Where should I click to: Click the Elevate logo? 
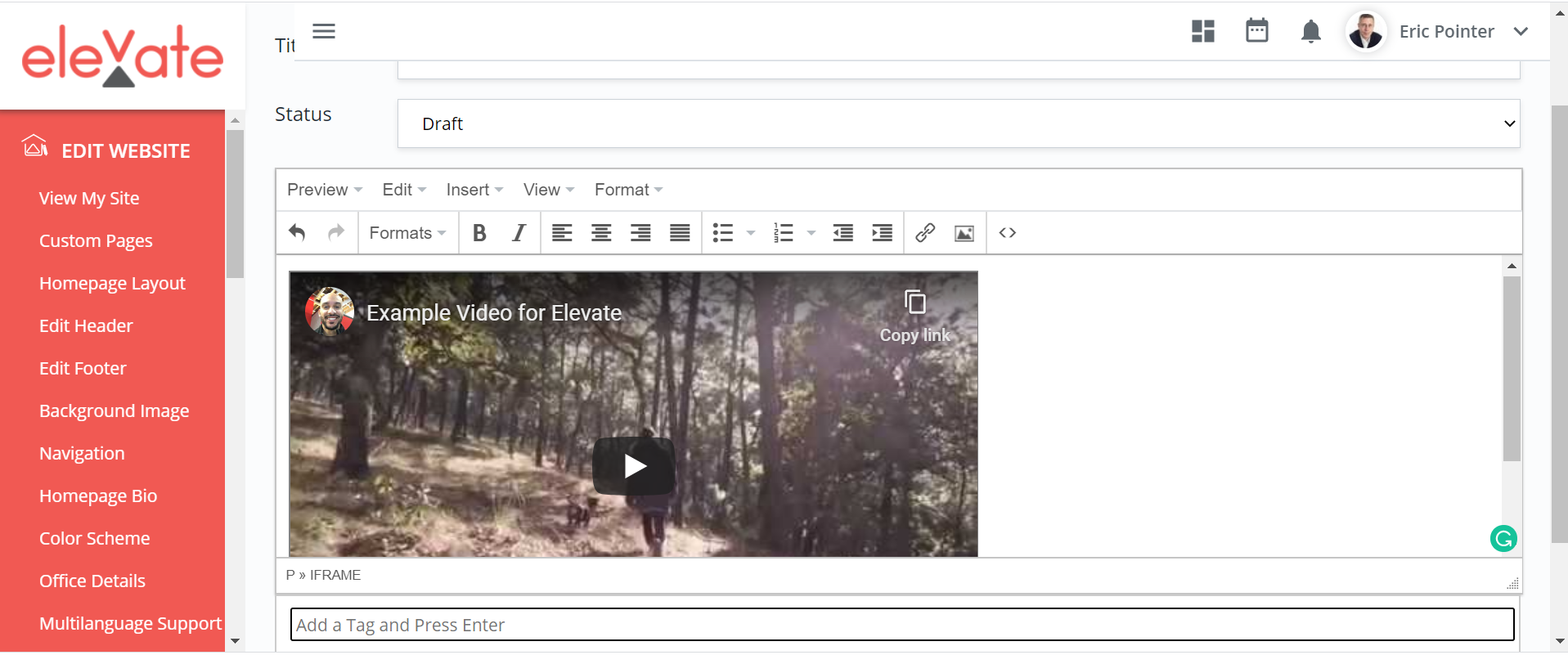pos(122,55)
